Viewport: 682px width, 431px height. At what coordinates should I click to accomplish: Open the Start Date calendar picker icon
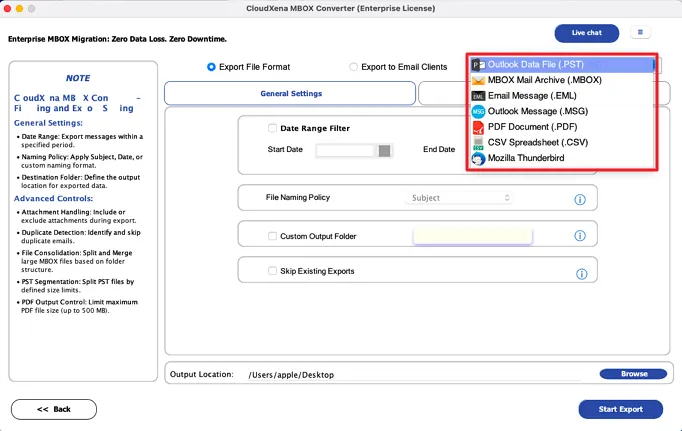click(384, 151)
